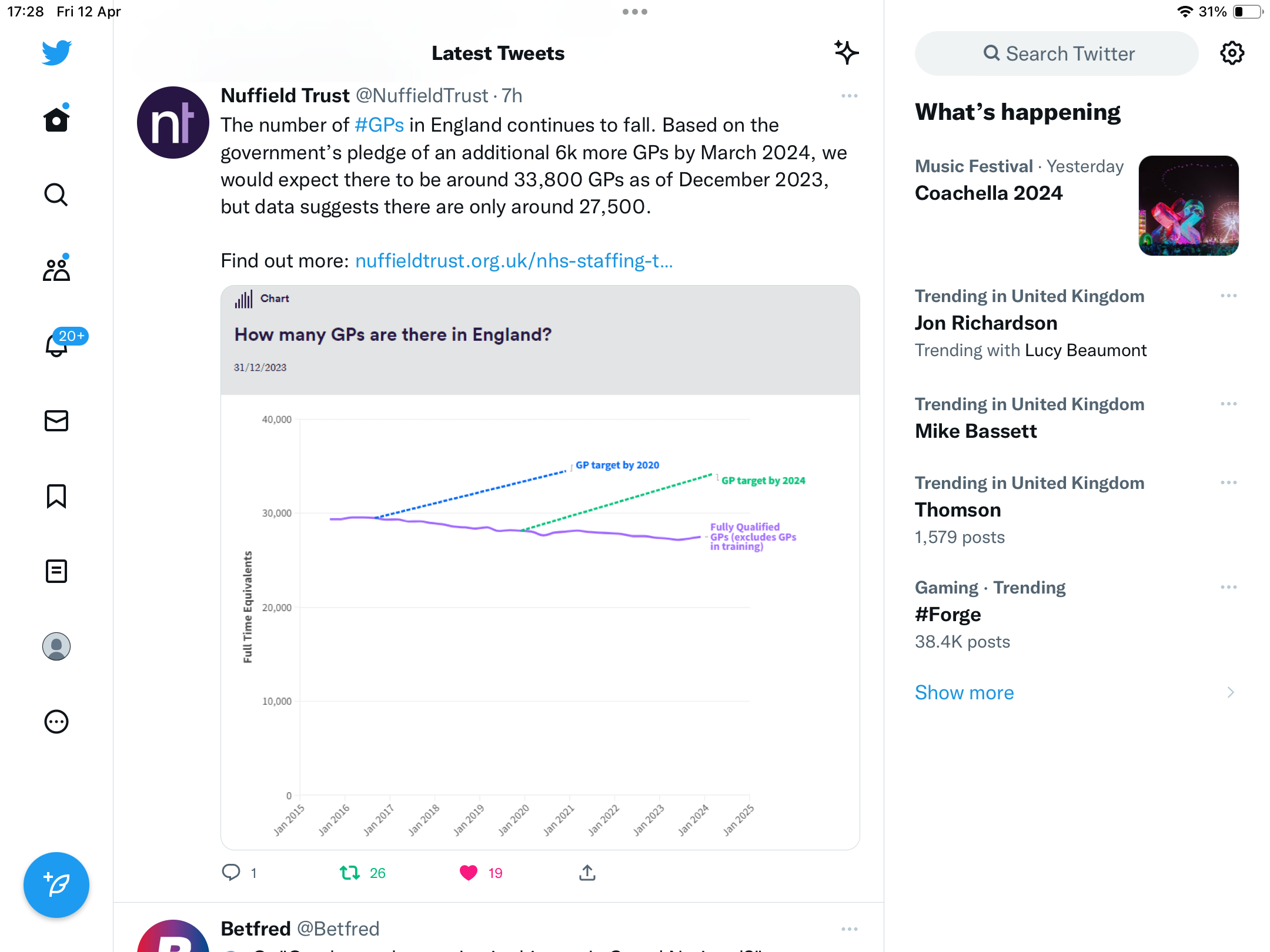Open more options on Nuffield Trust tweet
1270x952 pixels.
coord(850,96)
